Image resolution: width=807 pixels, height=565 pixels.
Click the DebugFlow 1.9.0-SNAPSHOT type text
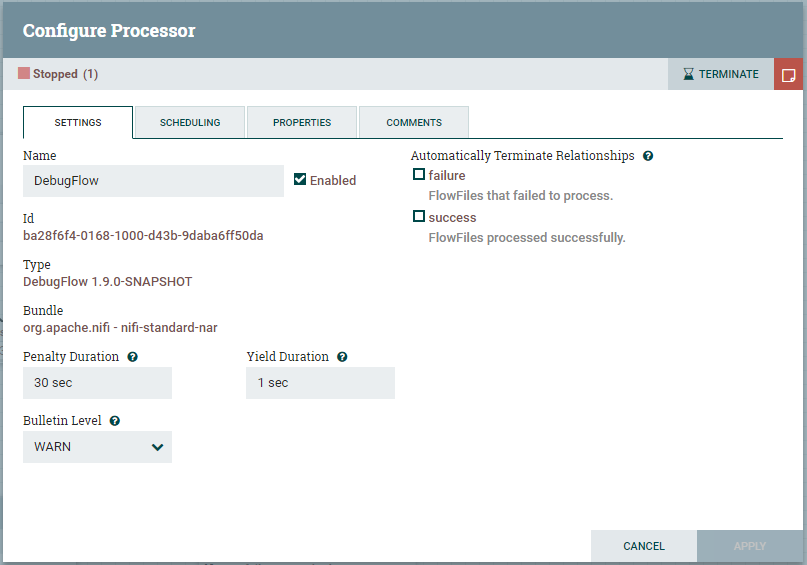coord(108,282)
